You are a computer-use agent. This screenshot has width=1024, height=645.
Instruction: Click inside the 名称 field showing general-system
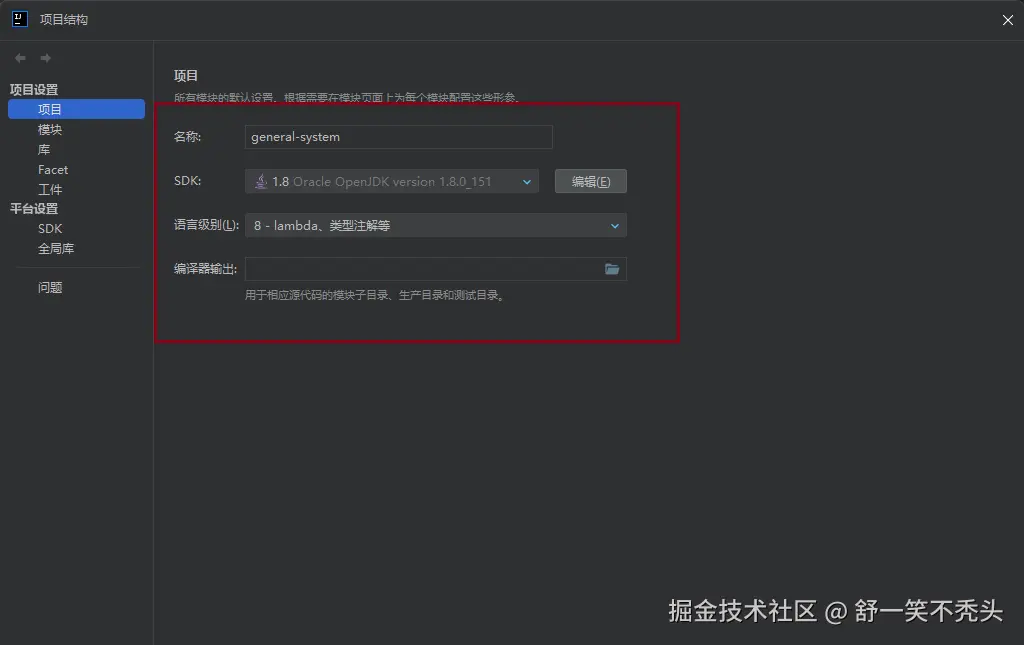click(398, 137)
